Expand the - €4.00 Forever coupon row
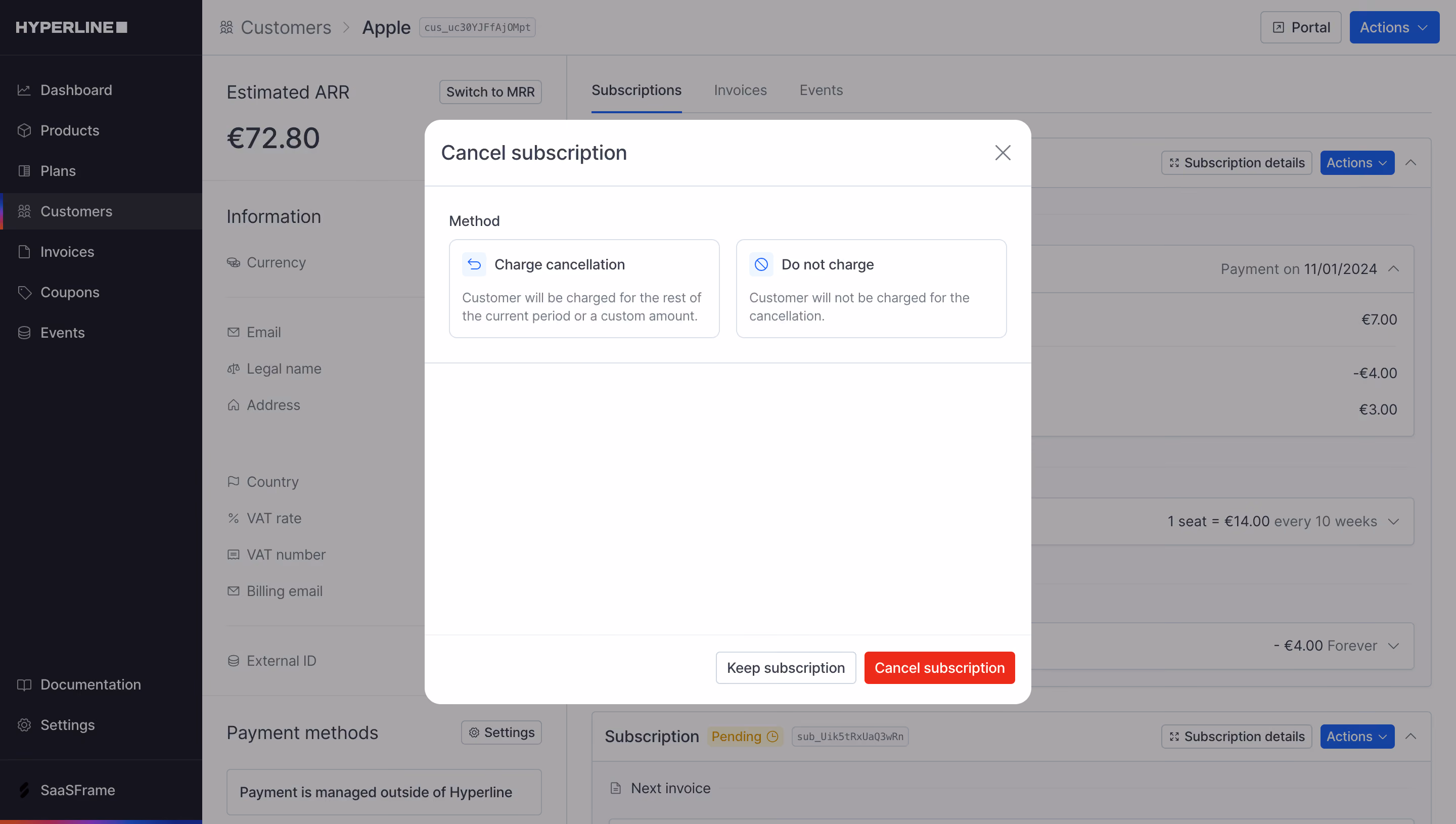Image resolution: width=1456 pixels, height=824 pixels. pos(1394,646)
